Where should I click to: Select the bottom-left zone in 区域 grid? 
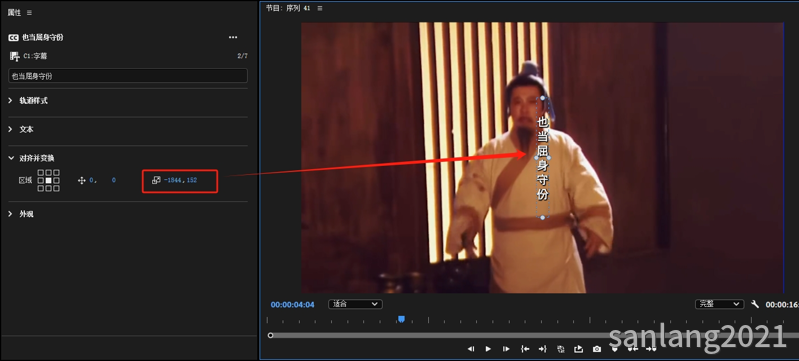coord(41,188)
